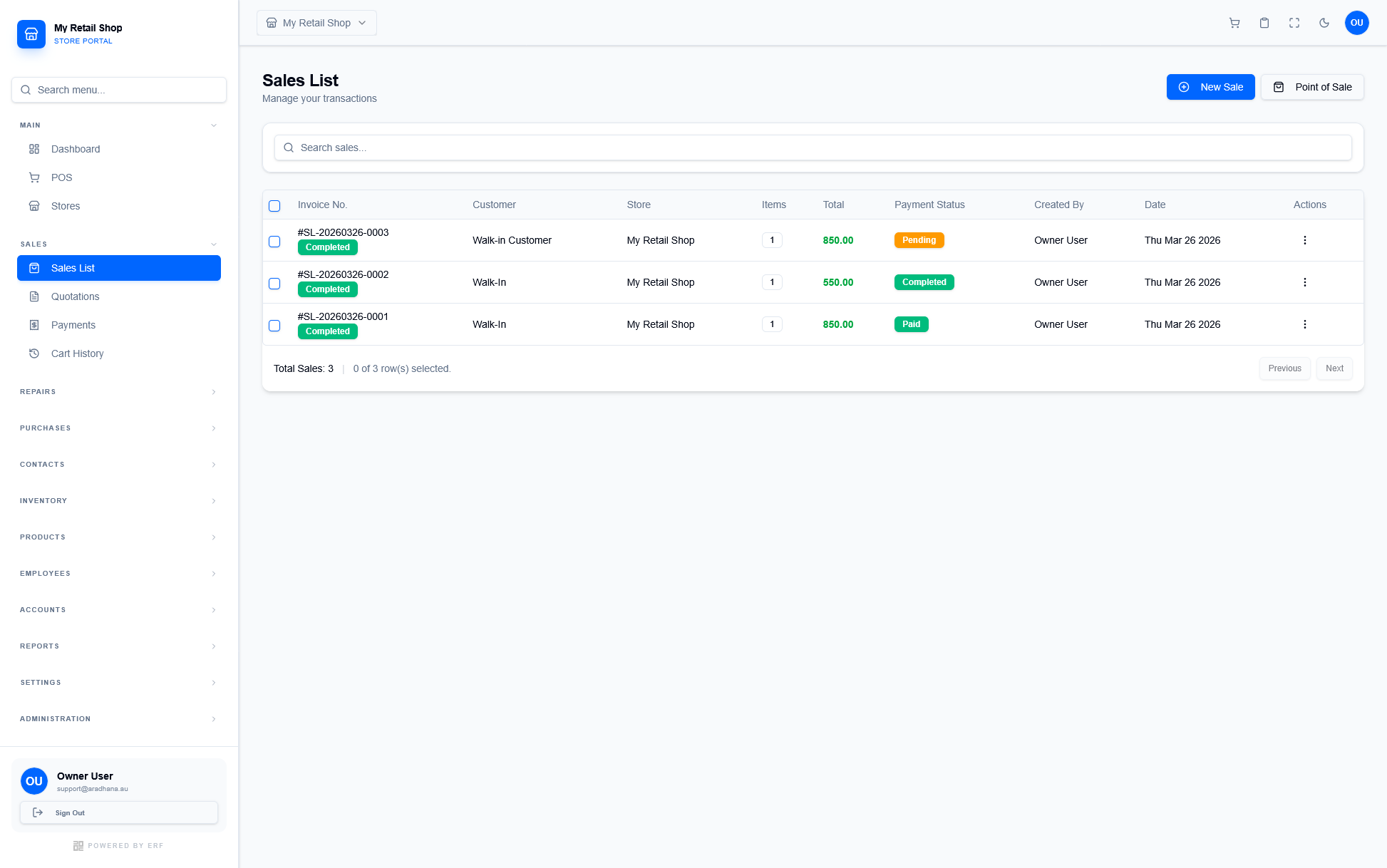Click the Stores icon in sidebar

click(34, 206)
